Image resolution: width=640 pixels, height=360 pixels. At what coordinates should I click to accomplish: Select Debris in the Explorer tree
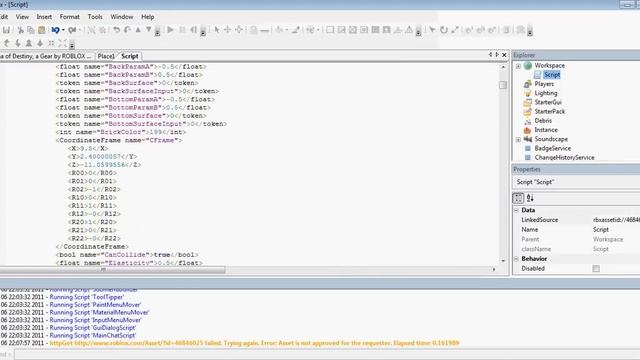coord(543,121)
